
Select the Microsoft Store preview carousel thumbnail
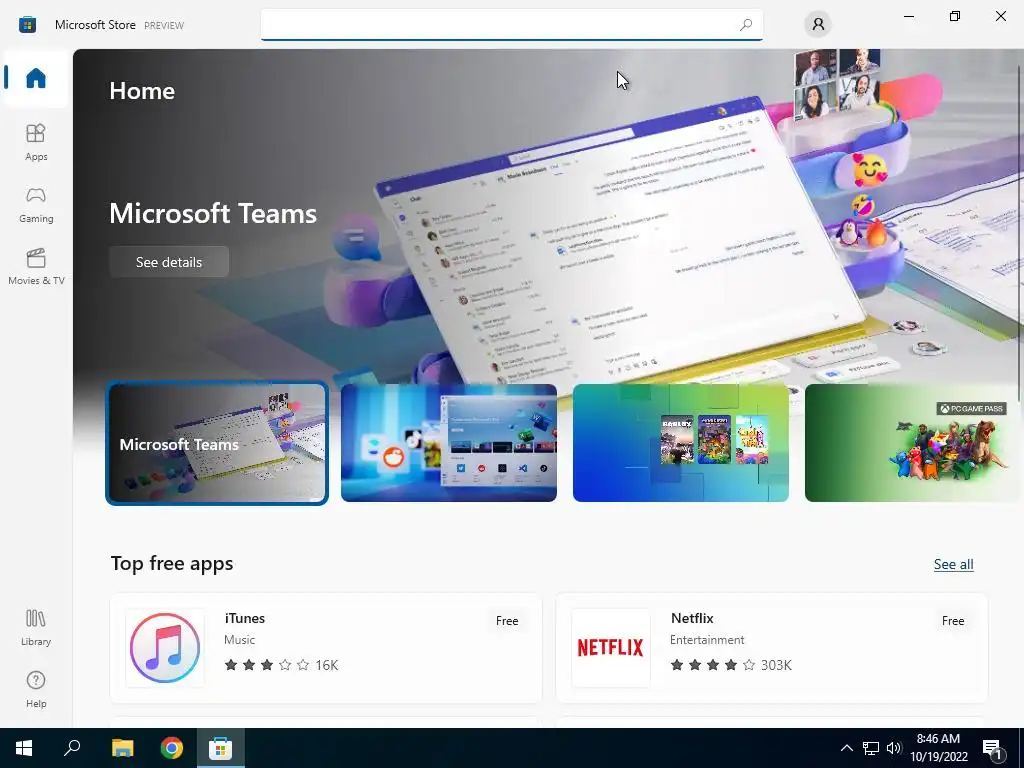(x=449, y=443)
